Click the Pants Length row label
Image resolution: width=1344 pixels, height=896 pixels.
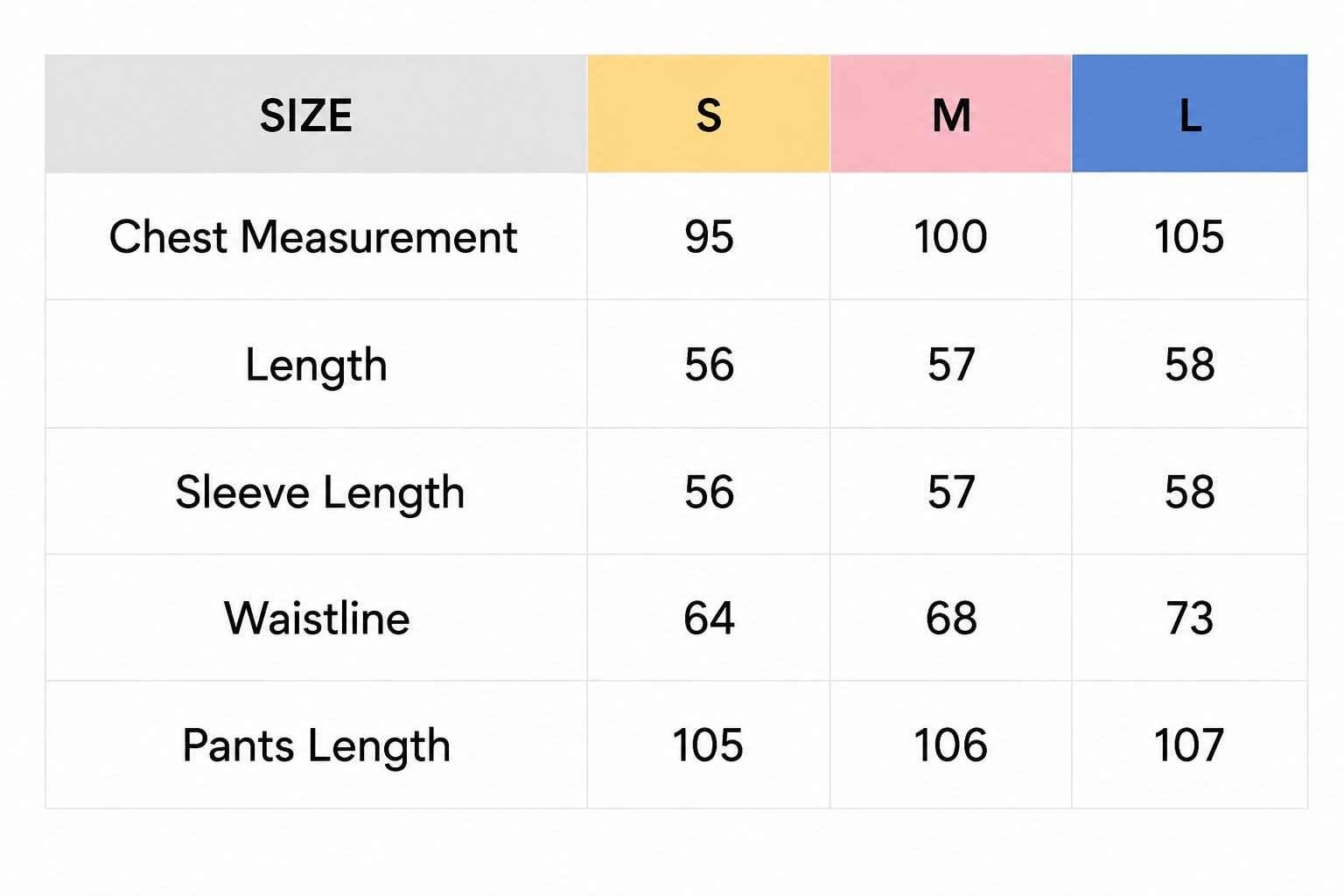pos(316,746)
